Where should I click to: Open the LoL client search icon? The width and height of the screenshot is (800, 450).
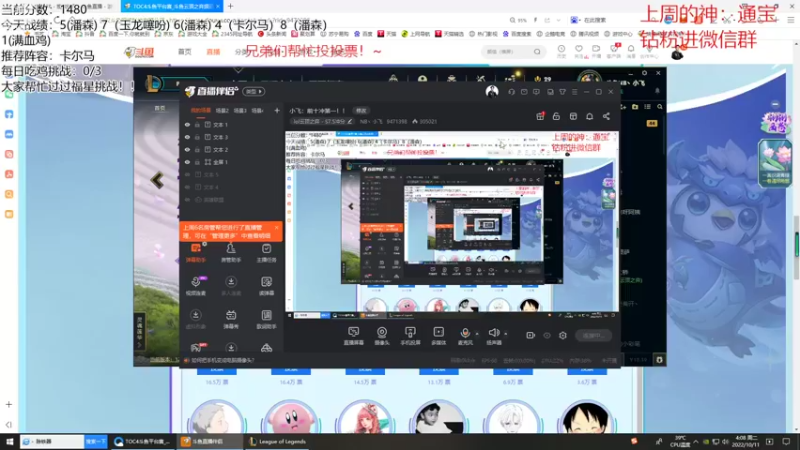[660, 107]
